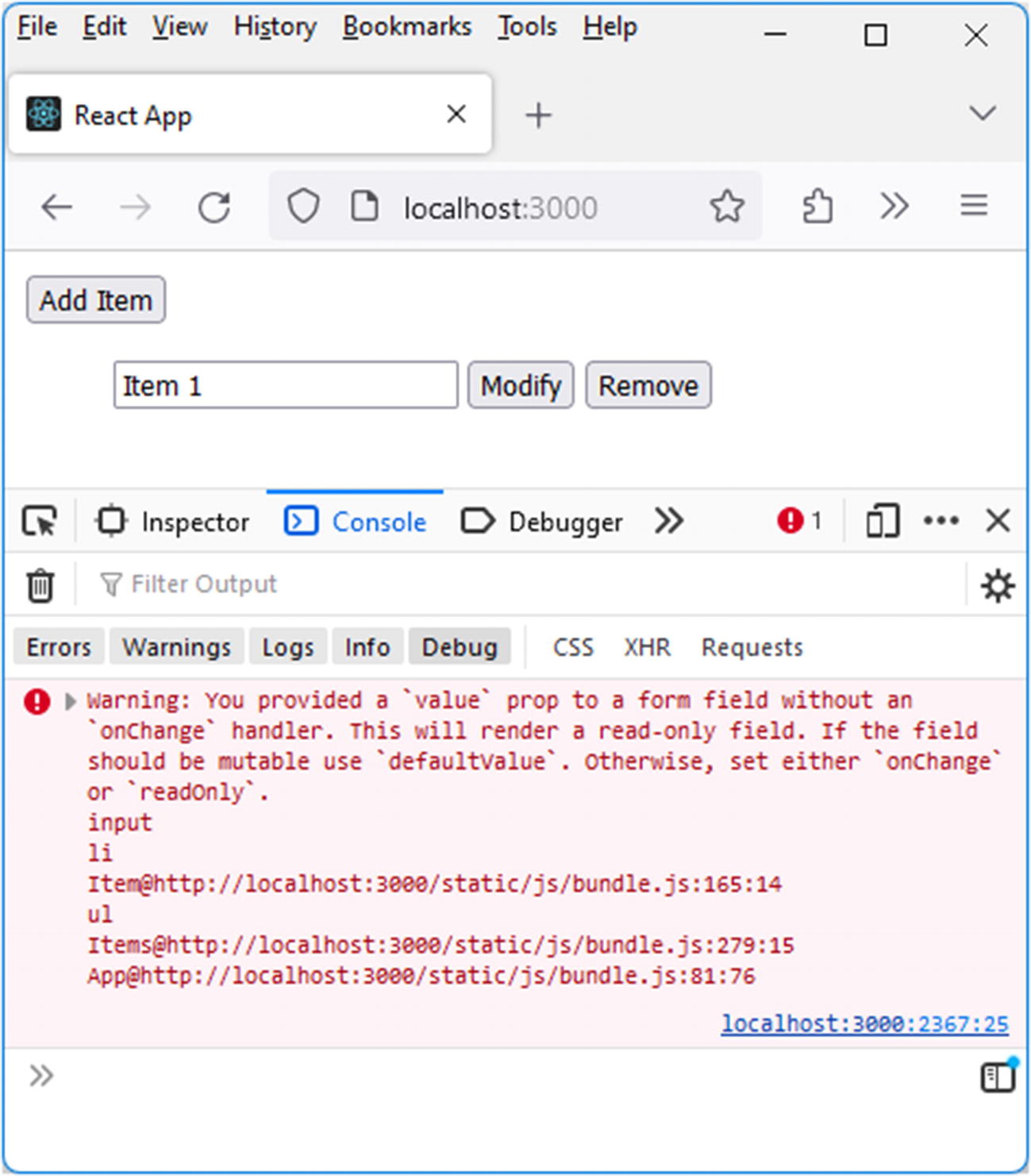
Task: Open the localhost:3000:2367:25 source link
Action: pos(864,1024)
